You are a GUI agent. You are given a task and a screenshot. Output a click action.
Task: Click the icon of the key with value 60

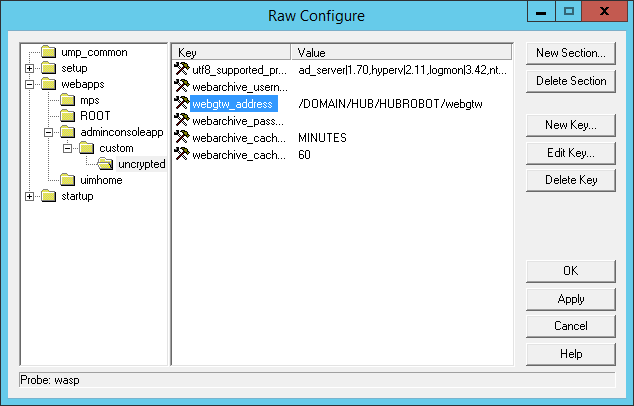coord(181,155)
